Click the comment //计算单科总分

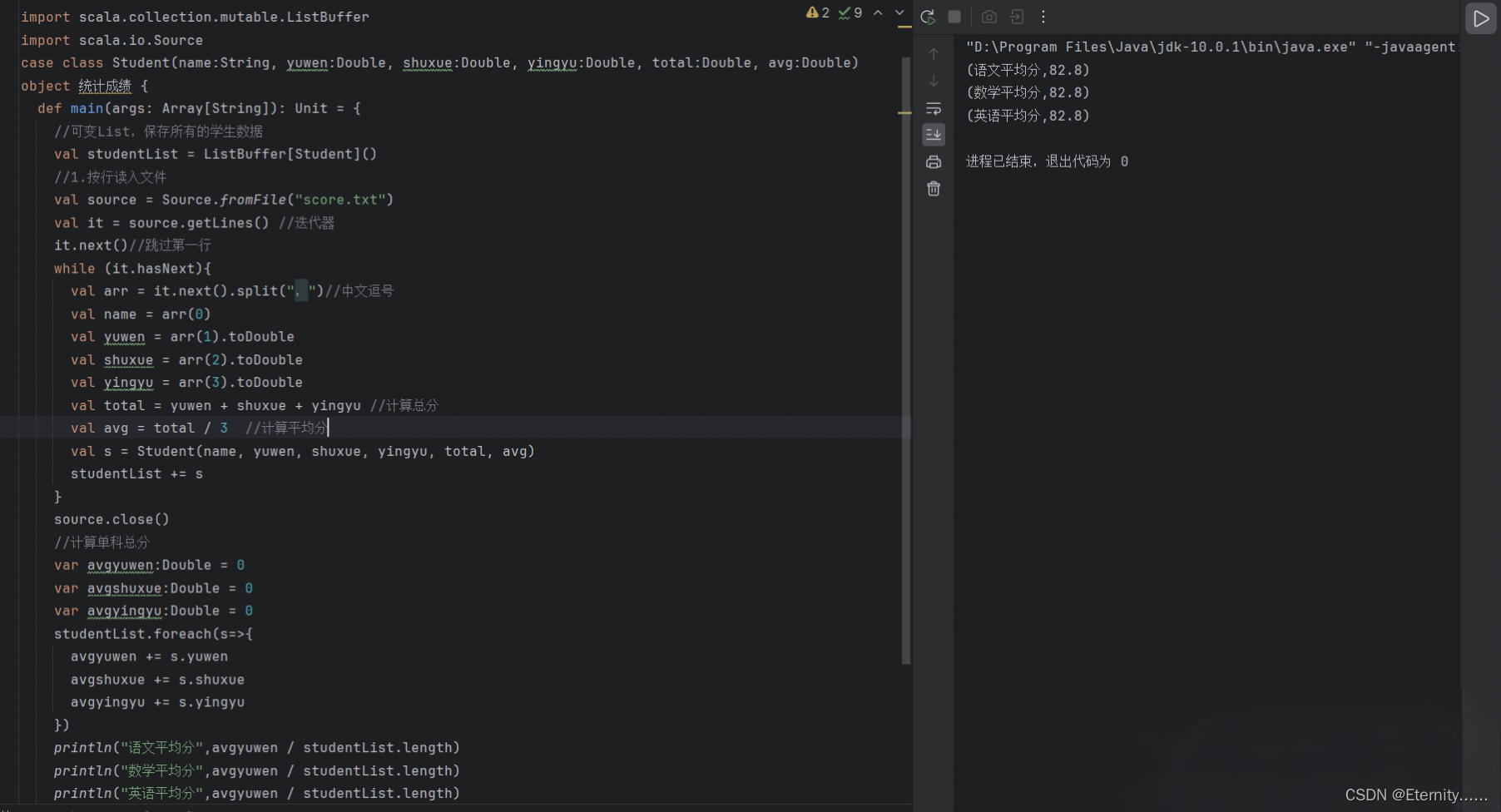coord(102,542)
